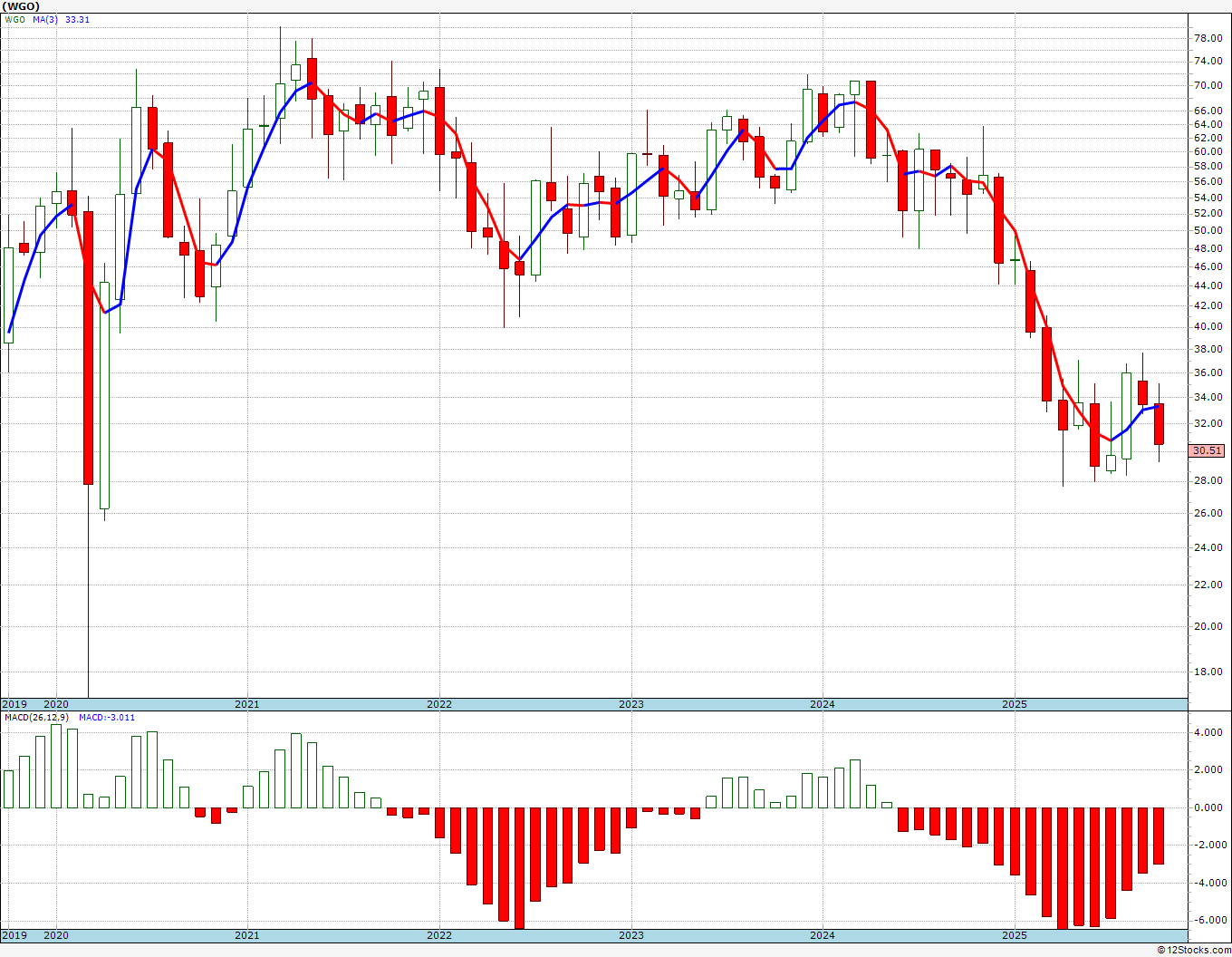This screenshot has width=1232, height=957.
Task: Click the "50.00" price axis label
Action: point(1208,231)
